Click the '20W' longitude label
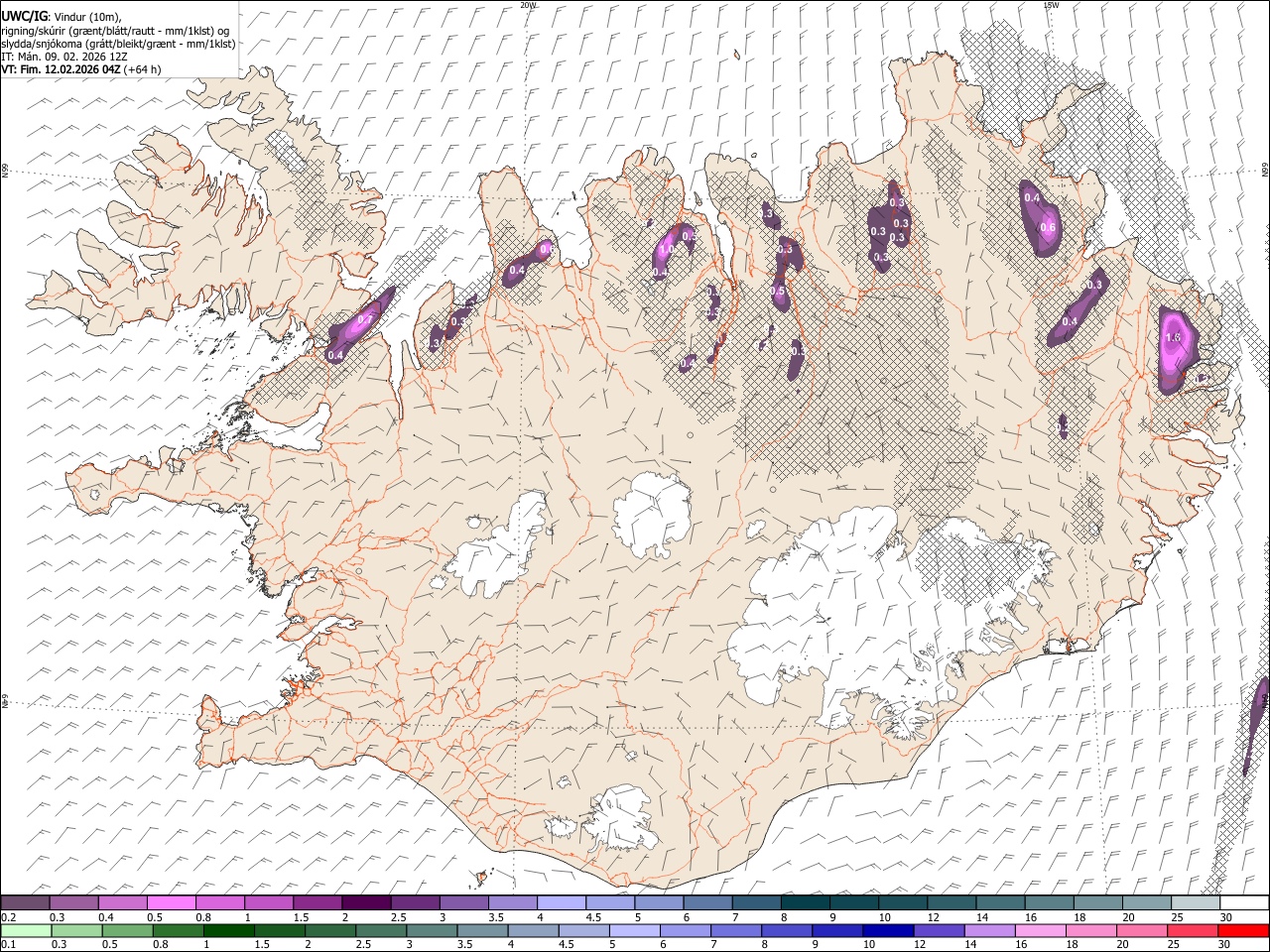Viewport: 1270px width, 952px height. click(x=528, y=5)
